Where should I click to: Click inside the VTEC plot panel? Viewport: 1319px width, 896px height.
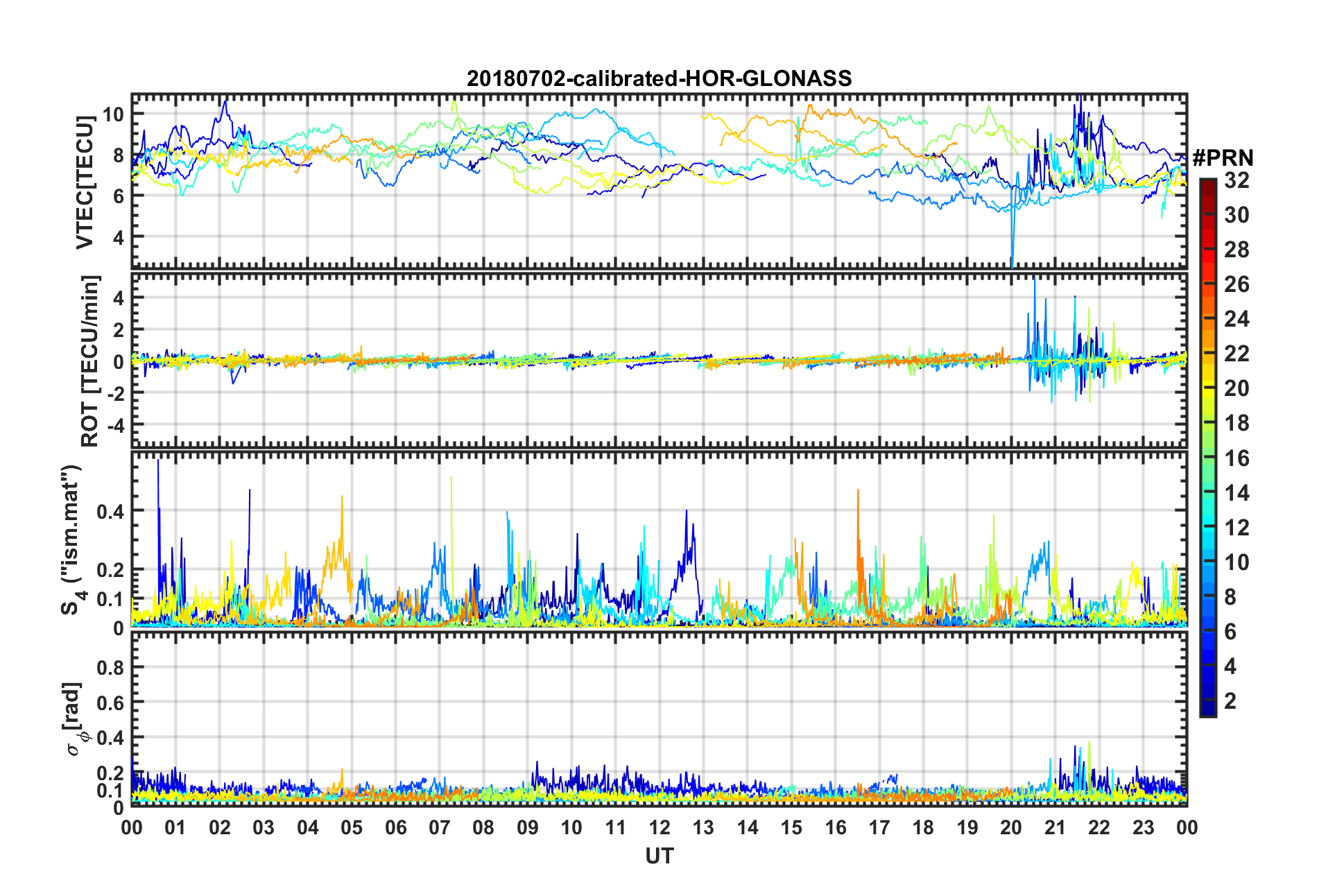click(x=659, y=180)
